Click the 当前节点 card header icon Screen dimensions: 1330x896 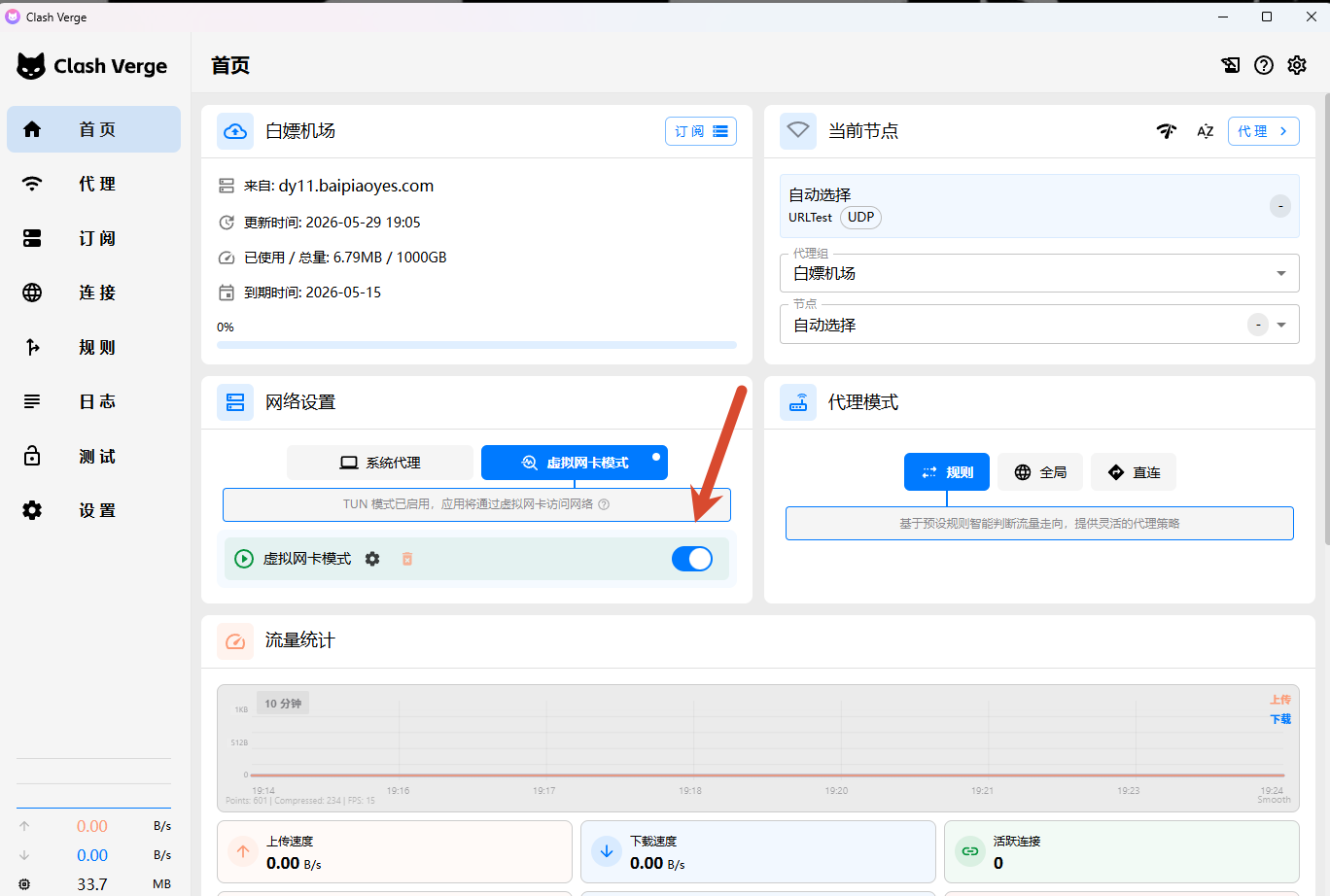(x=798, y=131)
